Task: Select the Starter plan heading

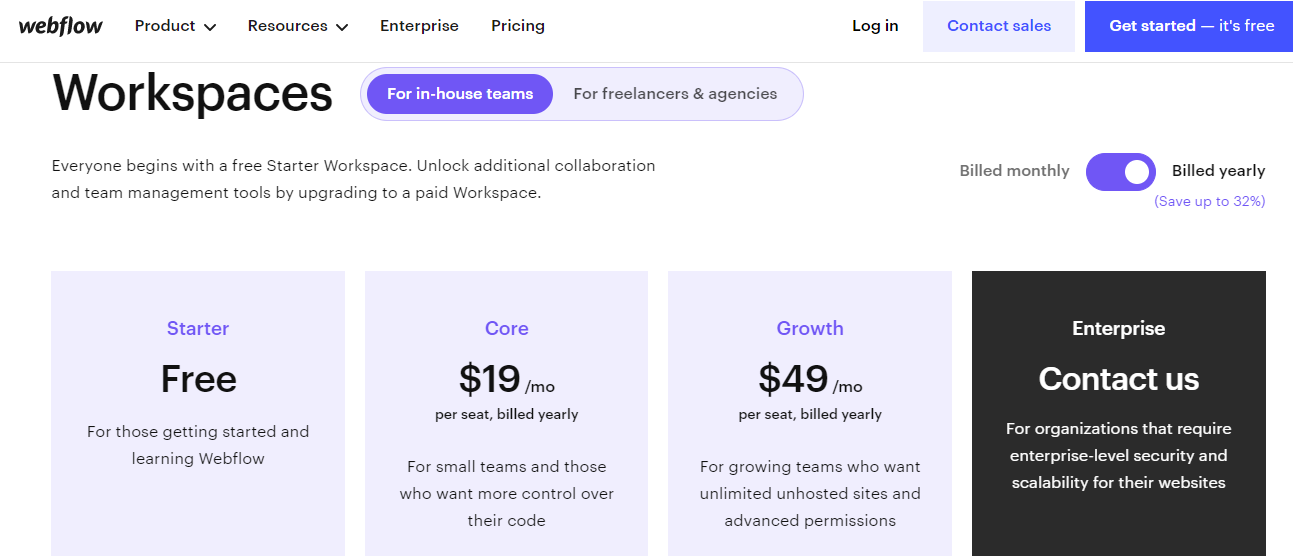Action: (x=198, y=328)
